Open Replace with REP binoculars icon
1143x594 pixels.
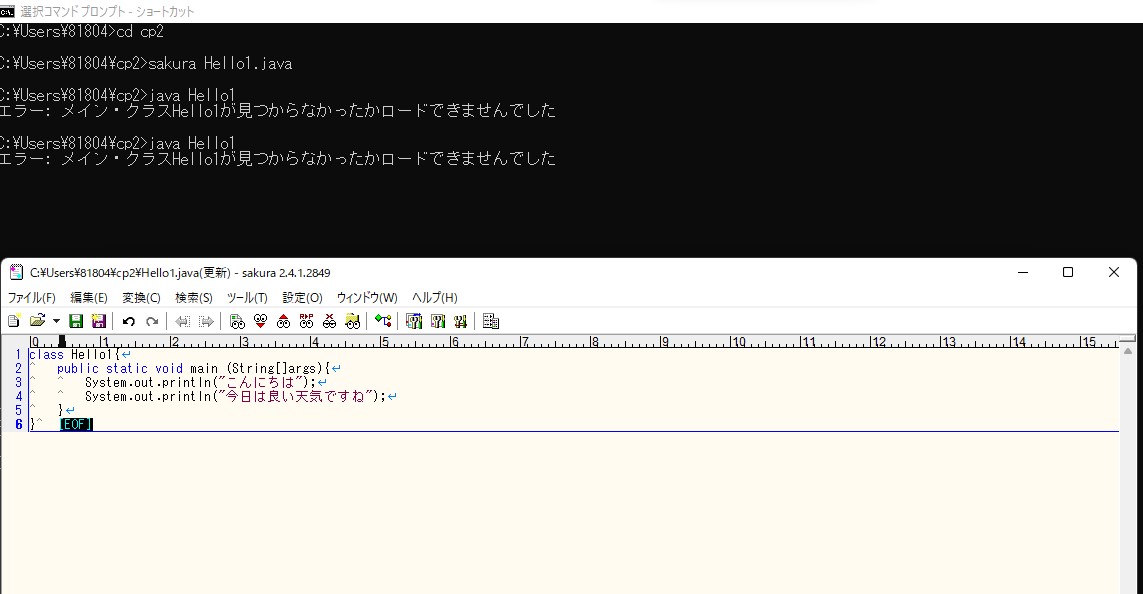point(306,321)
